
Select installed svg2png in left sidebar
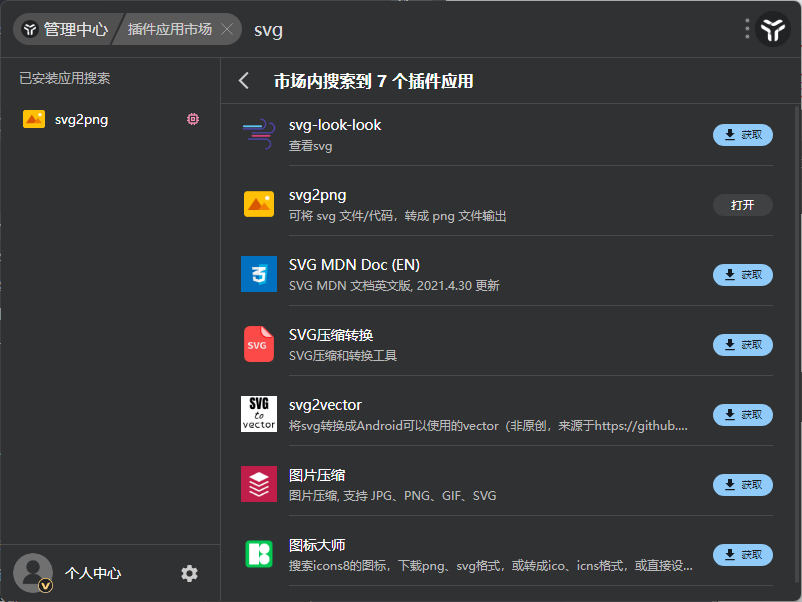81,119
